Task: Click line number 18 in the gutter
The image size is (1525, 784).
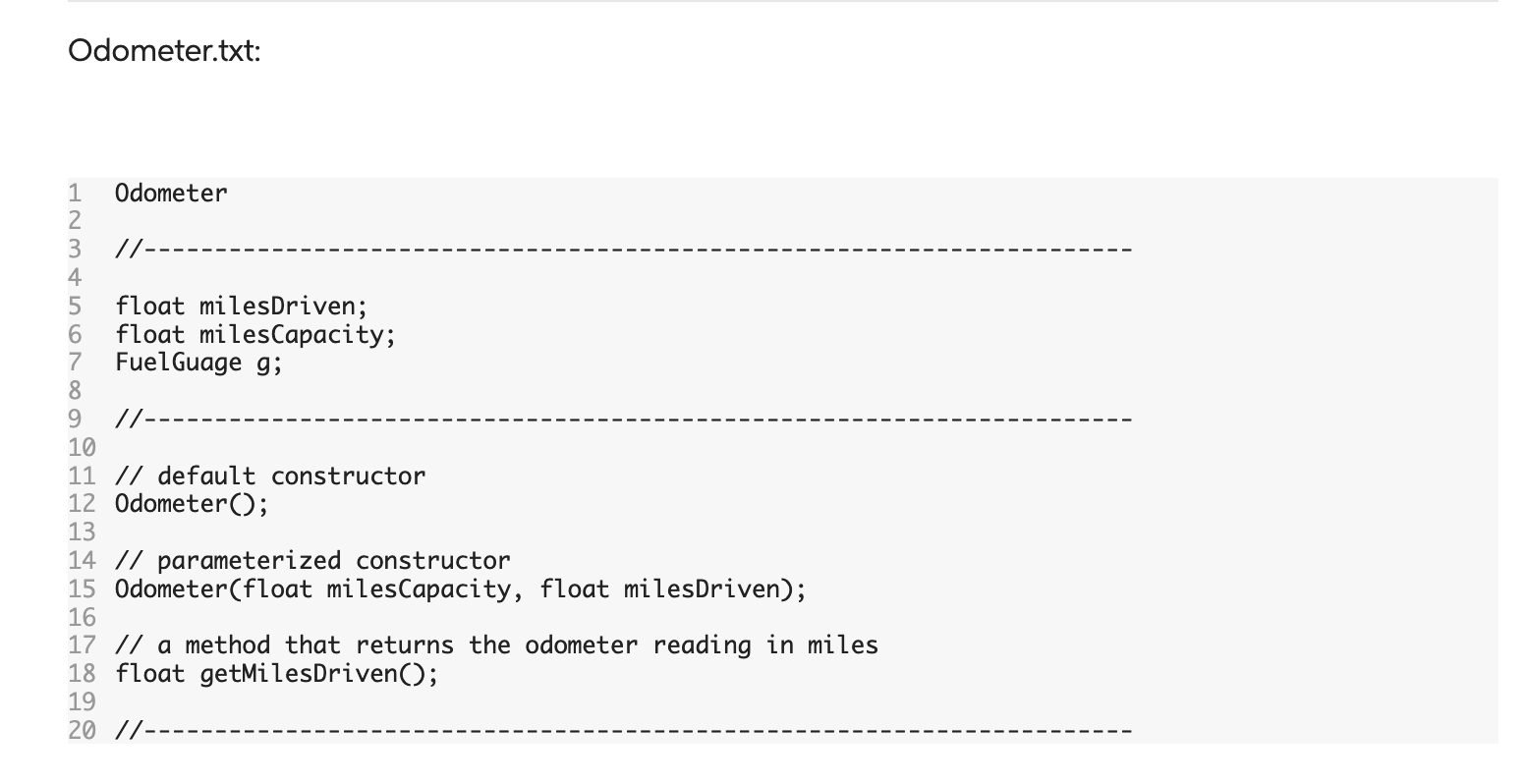Action: 82,674
